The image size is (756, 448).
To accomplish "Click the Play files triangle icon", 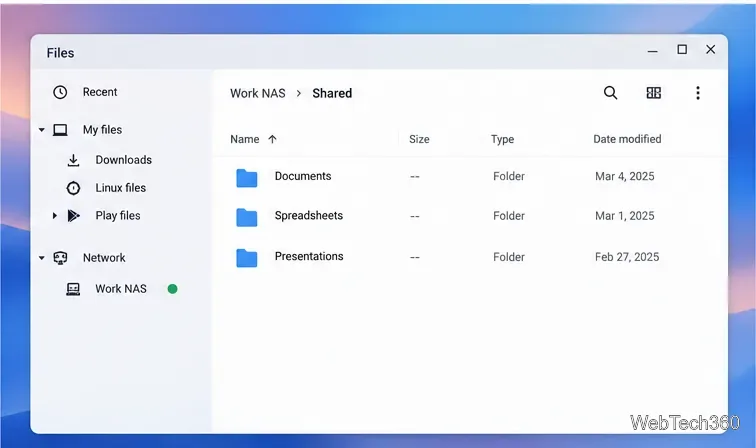I will click(73, 216).
